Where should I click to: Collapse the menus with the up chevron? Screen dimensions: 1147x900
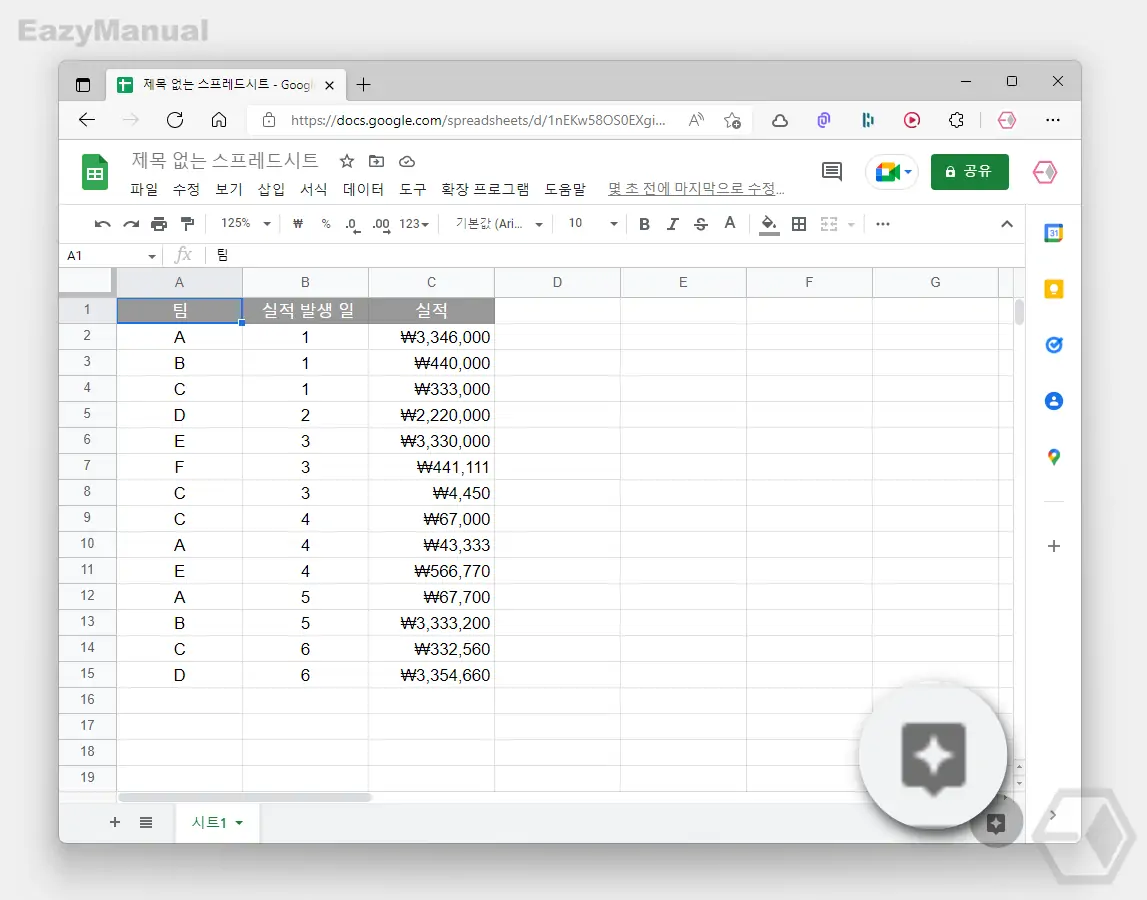point(1007,224)
